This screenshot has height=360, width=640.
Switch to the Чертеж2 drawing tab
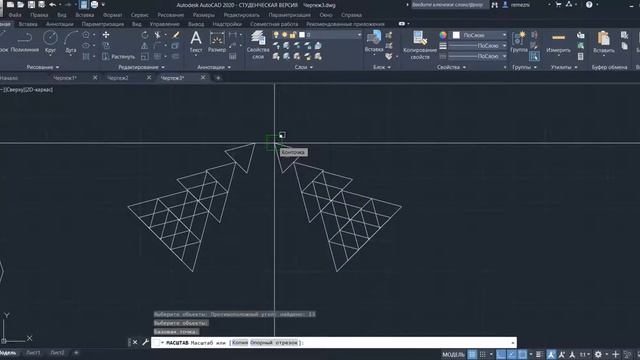pos(118,78)
